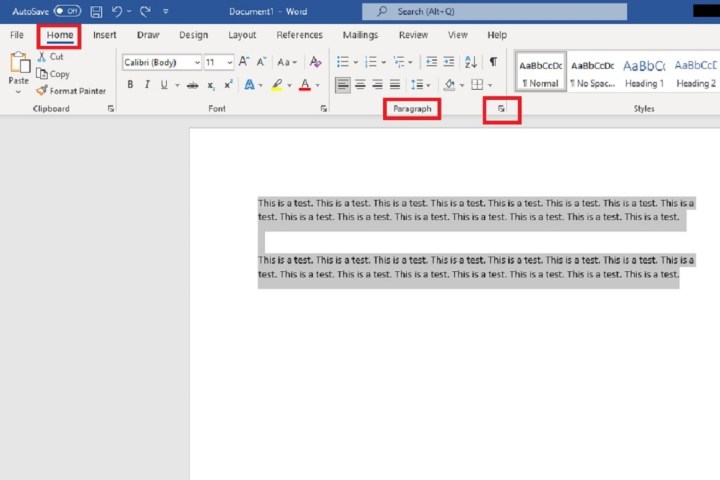The width and height of the screenshot is (720, 480).
Task: Open the Change Case Aa dropdown
Action: click(x=287, y=62)
